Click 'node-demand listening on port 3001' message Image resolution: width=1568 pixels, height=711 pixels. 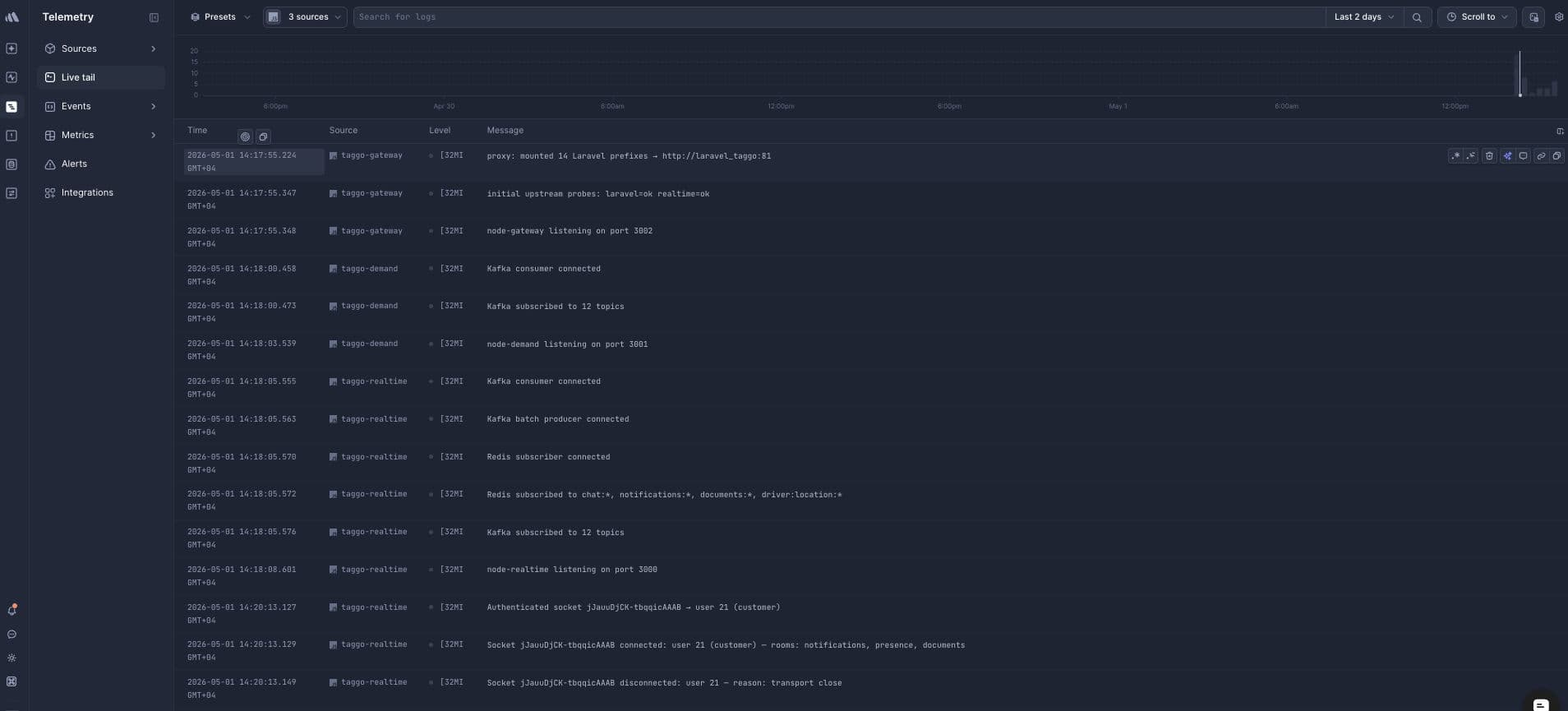pos(567,344)
